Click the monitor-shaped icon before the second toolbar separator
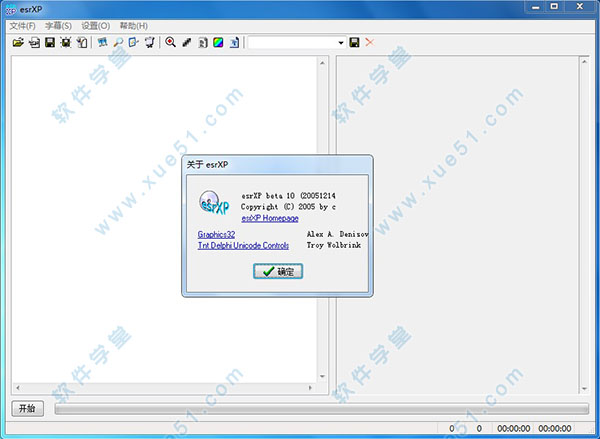 pos(150,42)
